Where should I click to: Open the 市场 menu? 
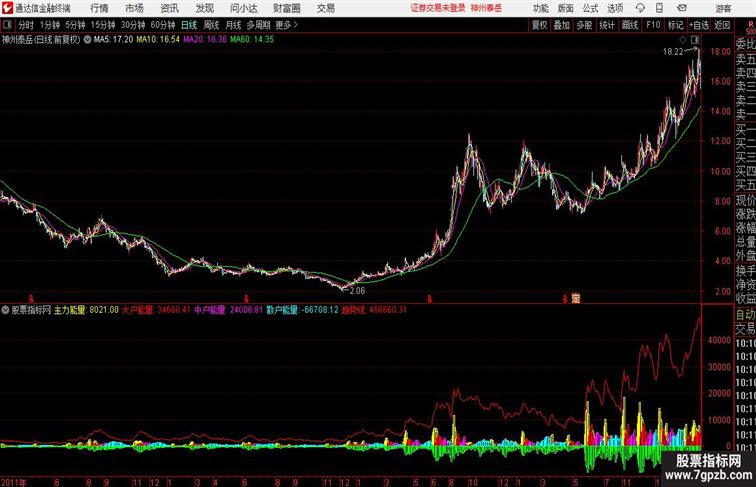(134, 8)
